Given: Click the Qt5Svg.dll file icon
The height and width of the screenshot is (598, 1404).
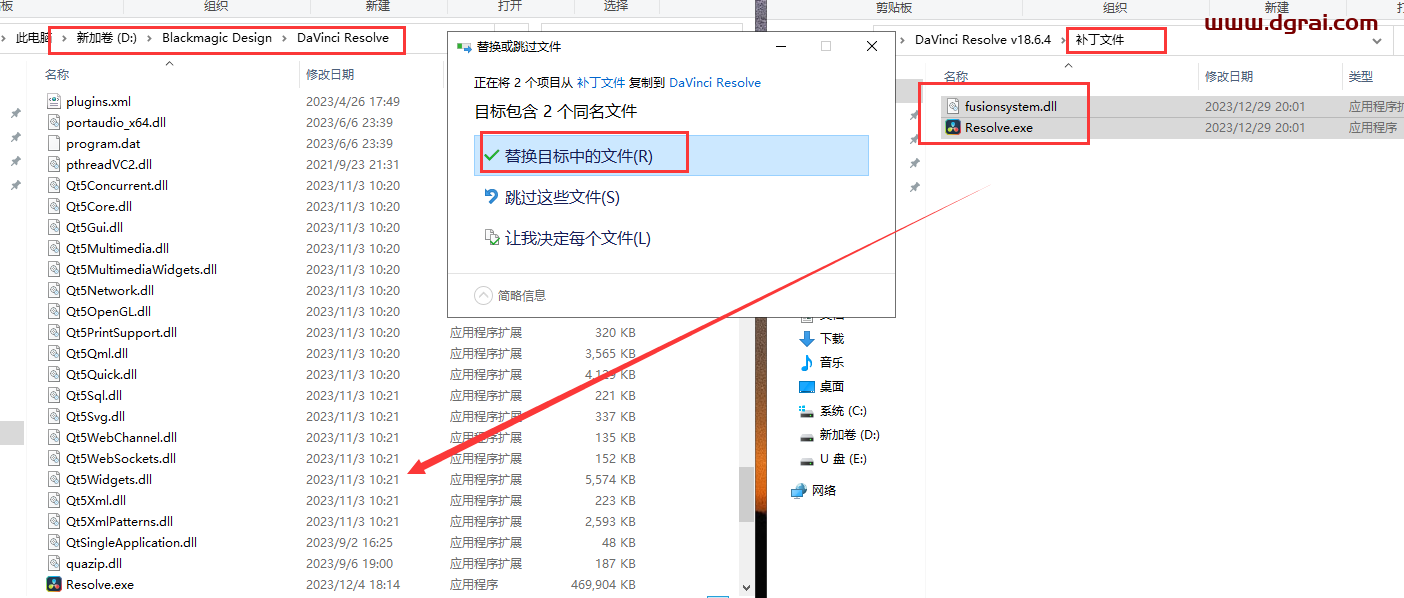Looking at the screenshot, I should point(55,416).
